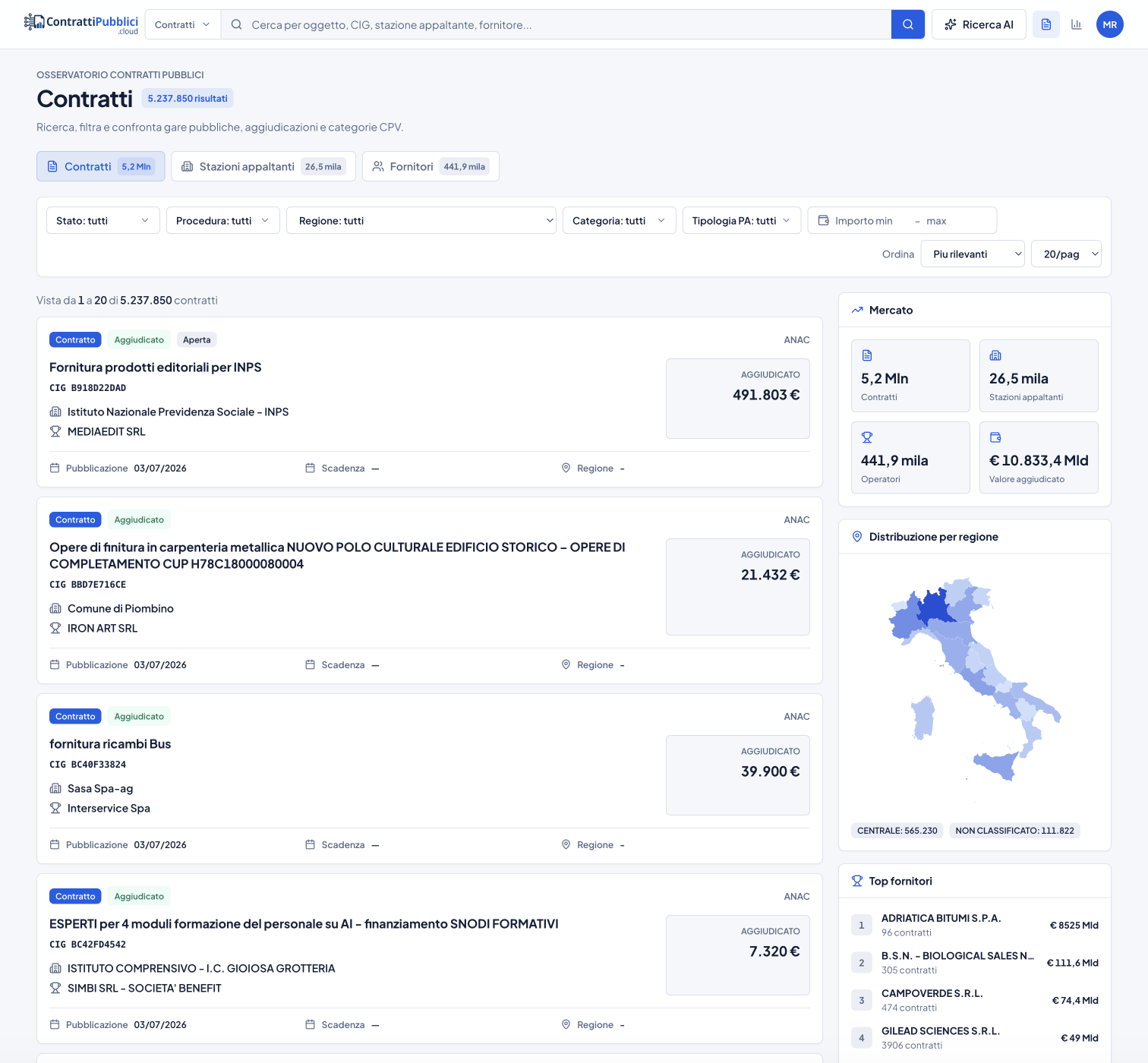The width and height of the screenshot is (1148, 1063).
Task: Click the building icon in Stazioni appaltanti card
Action: tap(995, 355)
